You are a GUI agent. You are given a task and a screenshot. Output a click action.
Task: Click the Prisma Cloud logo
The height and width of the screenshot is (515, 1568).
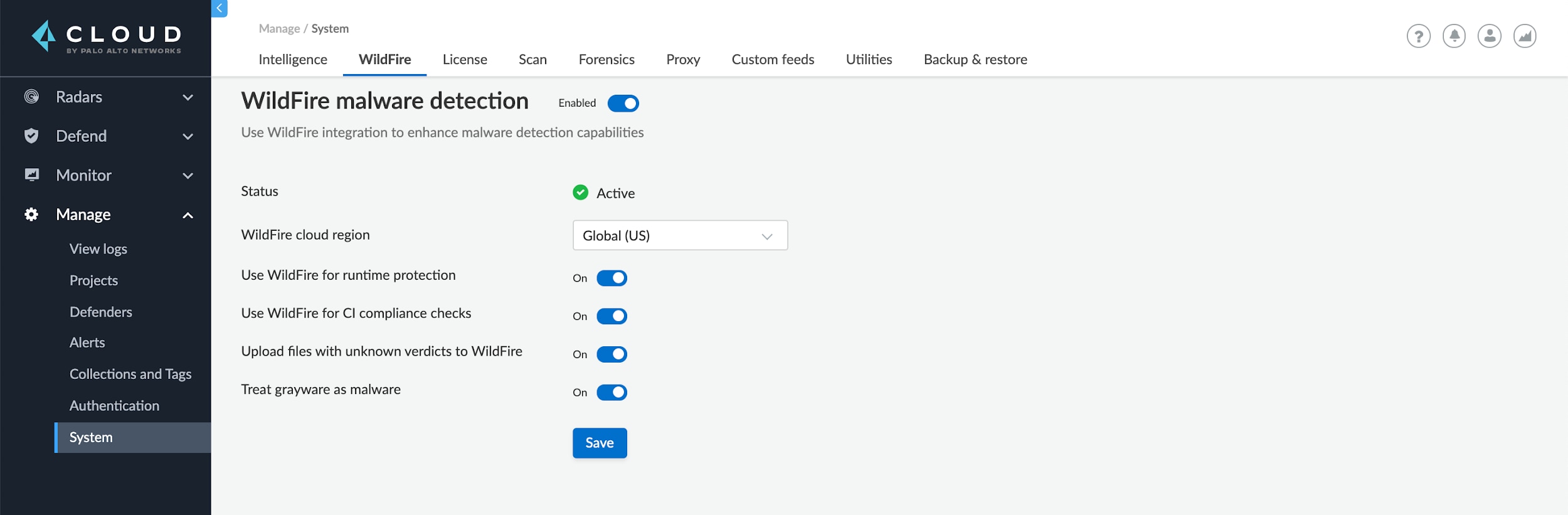tap(106, 36)
